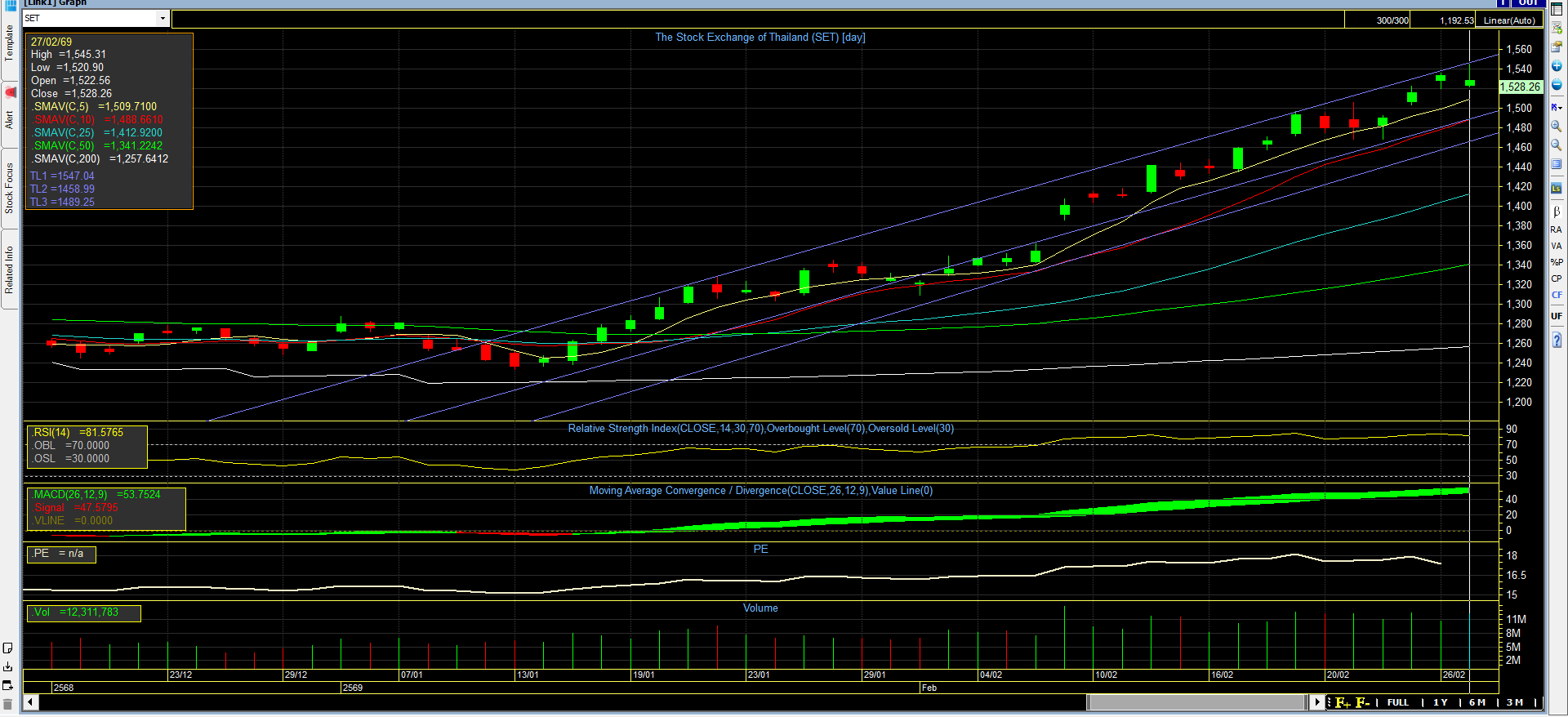Expand the SET symbol dropdown
1568x717 pixels.
click(163, 18)
